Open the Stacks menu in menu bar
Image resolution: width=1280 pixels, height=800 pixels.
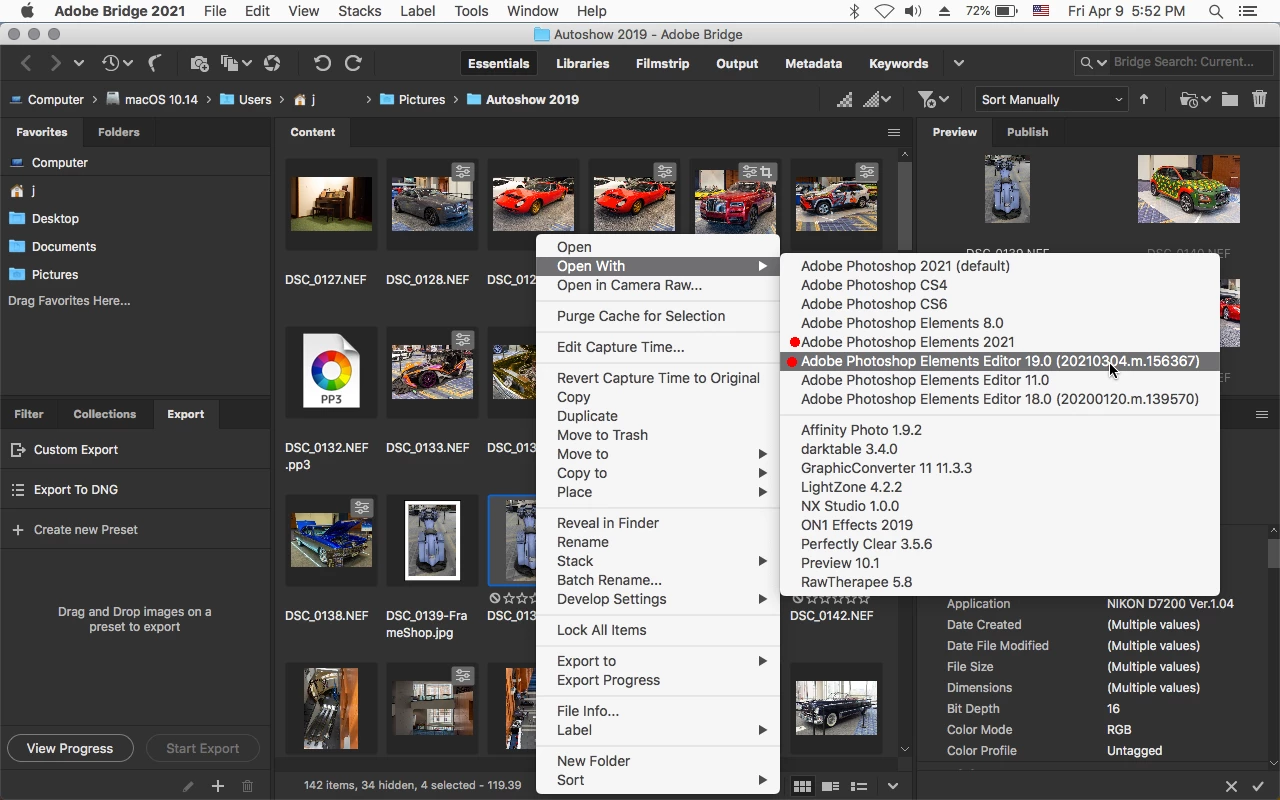click(359, 11)
